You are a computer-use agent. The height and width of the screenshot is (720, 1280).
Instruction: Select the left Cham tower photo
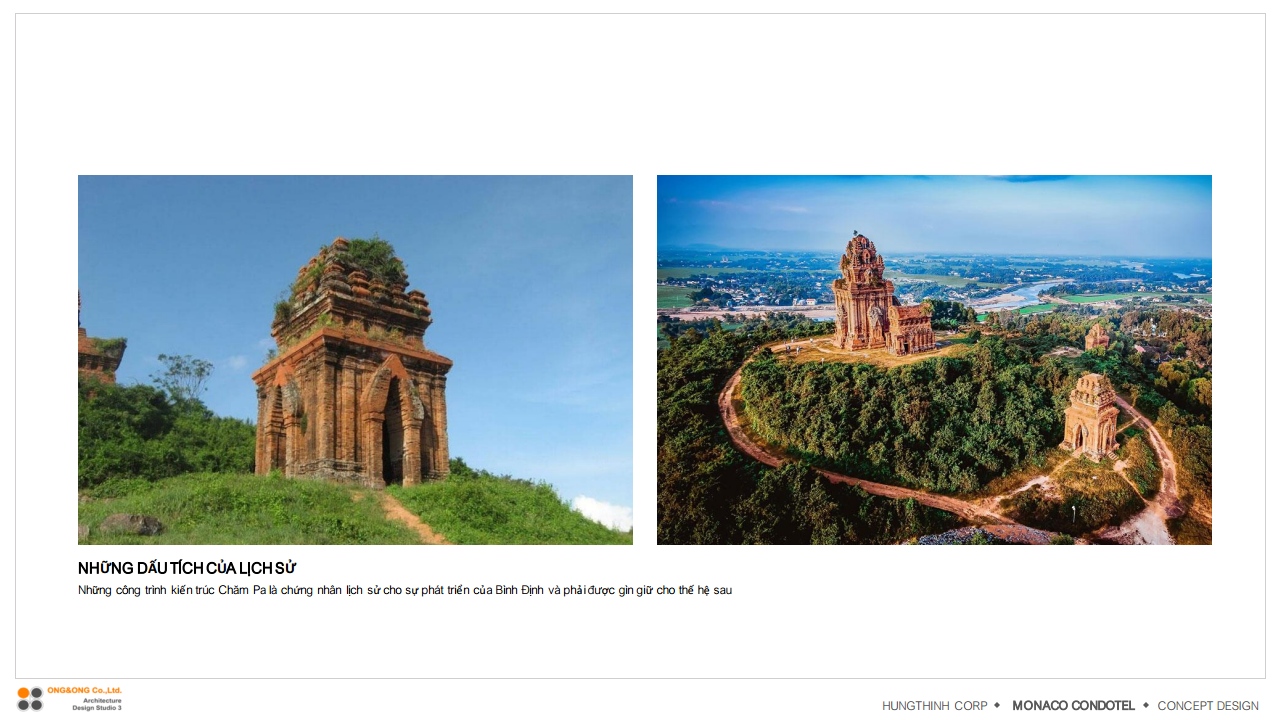[x=355, y=360]
